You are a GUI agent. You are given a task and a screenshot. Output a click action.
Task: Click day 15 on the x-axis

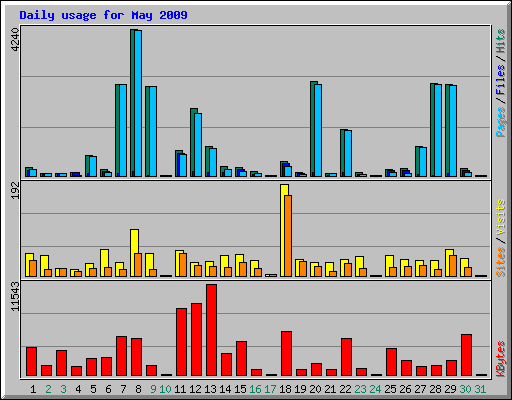(x=240, y=389)
